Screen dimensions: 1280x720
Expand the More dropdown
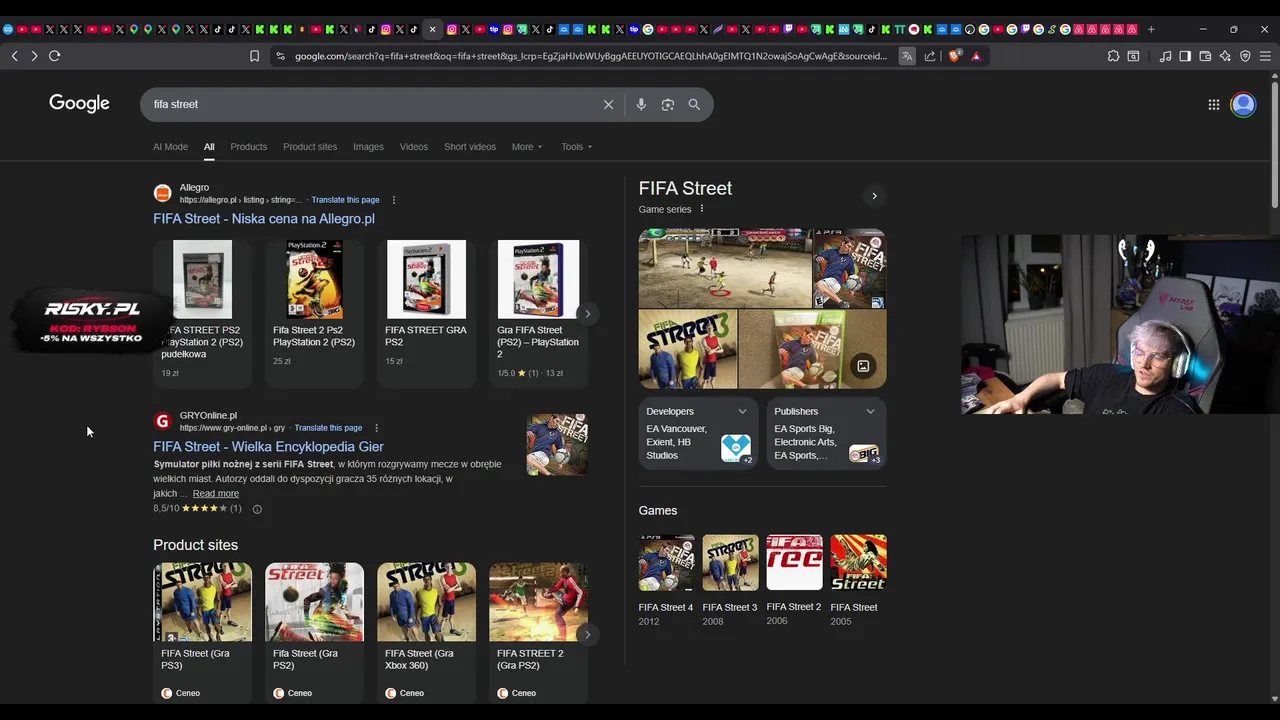pyautogui.click(x=527, y=147)
